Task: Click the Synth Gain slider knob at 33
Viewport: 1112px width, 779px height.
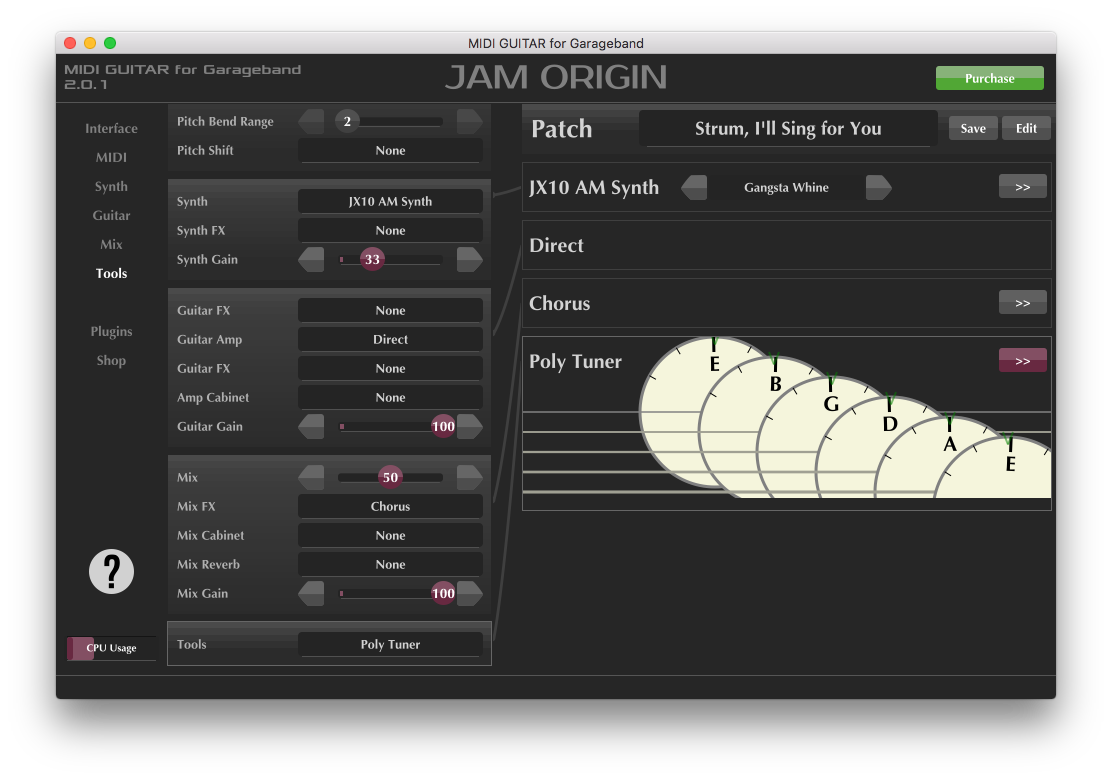Action: 372,260
